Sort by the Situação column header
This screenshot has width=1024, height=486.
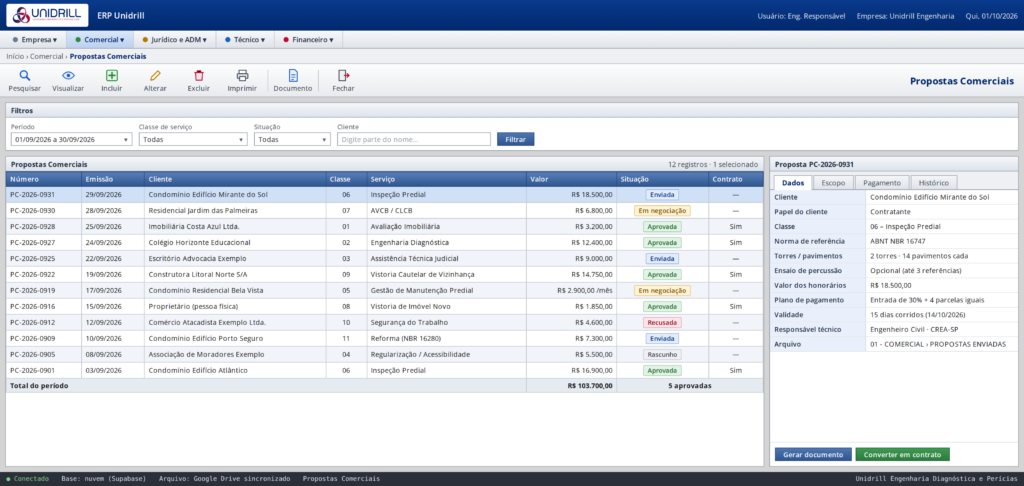point(662,179)
